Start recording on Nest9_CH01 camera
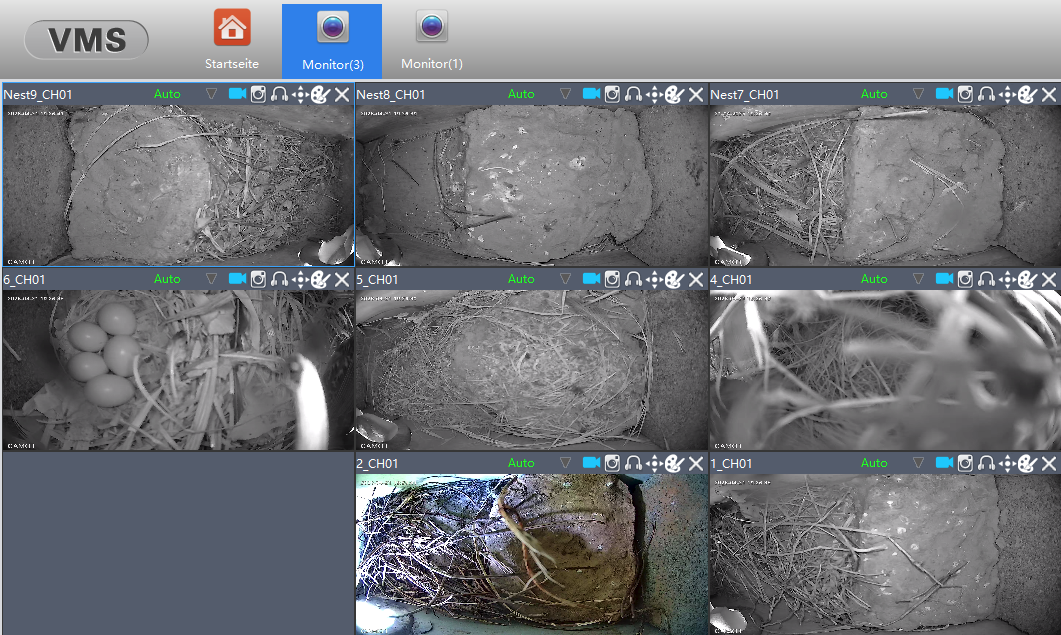This screenshot has width=1061, height=635. coord(237,94)
